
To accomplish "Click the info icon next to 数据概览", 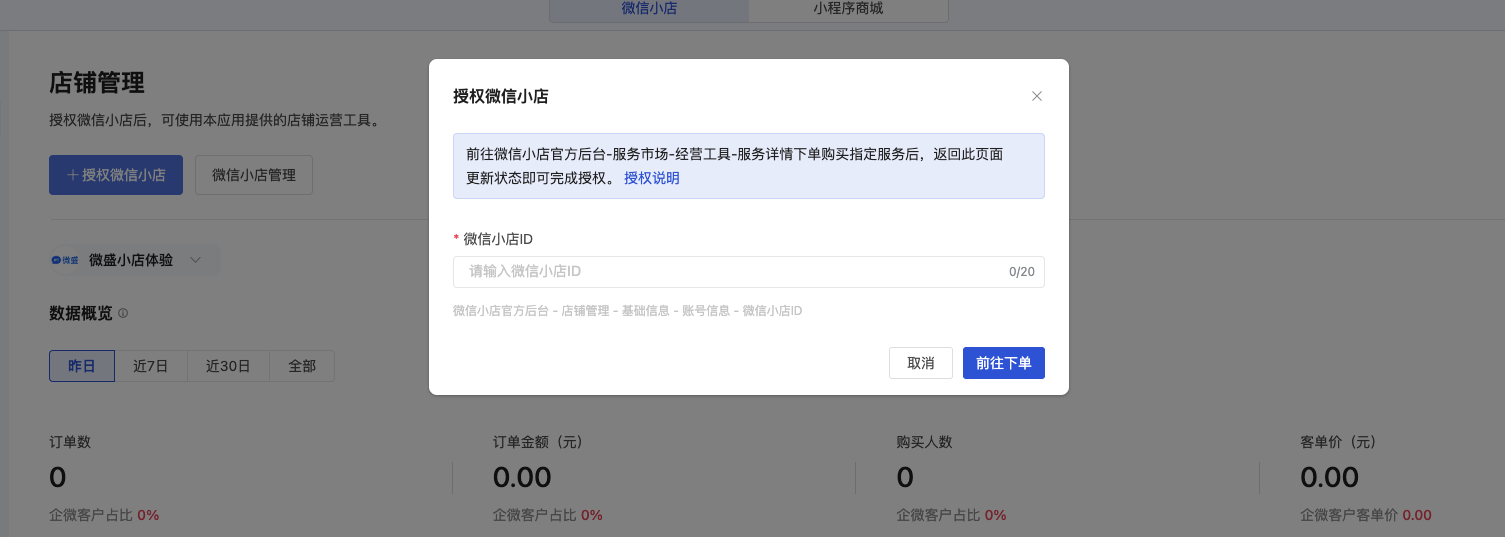I will (123, 313).
